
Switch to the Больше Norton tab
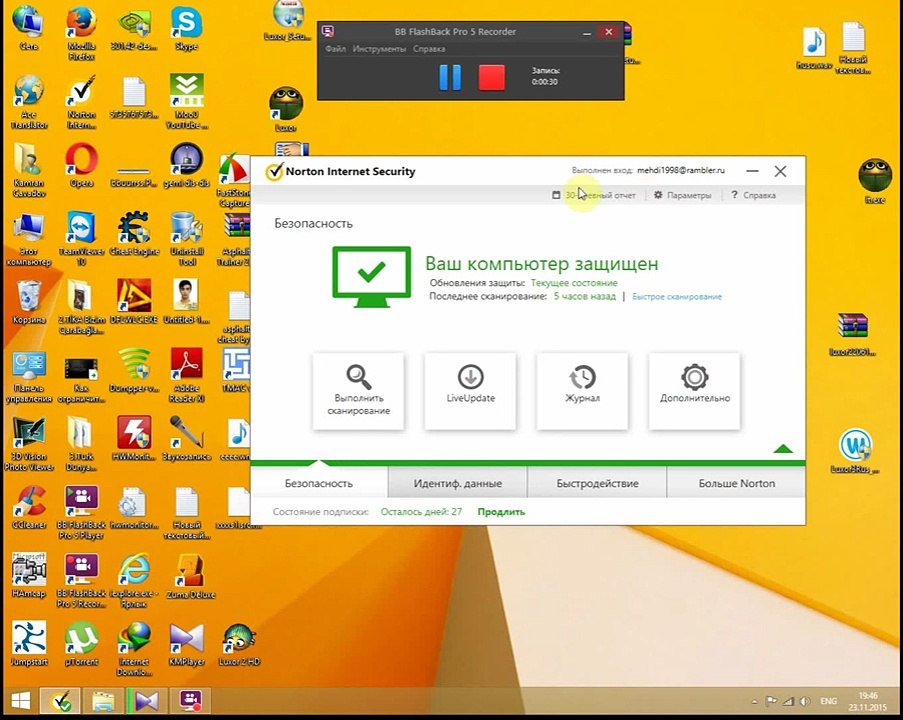737,483
